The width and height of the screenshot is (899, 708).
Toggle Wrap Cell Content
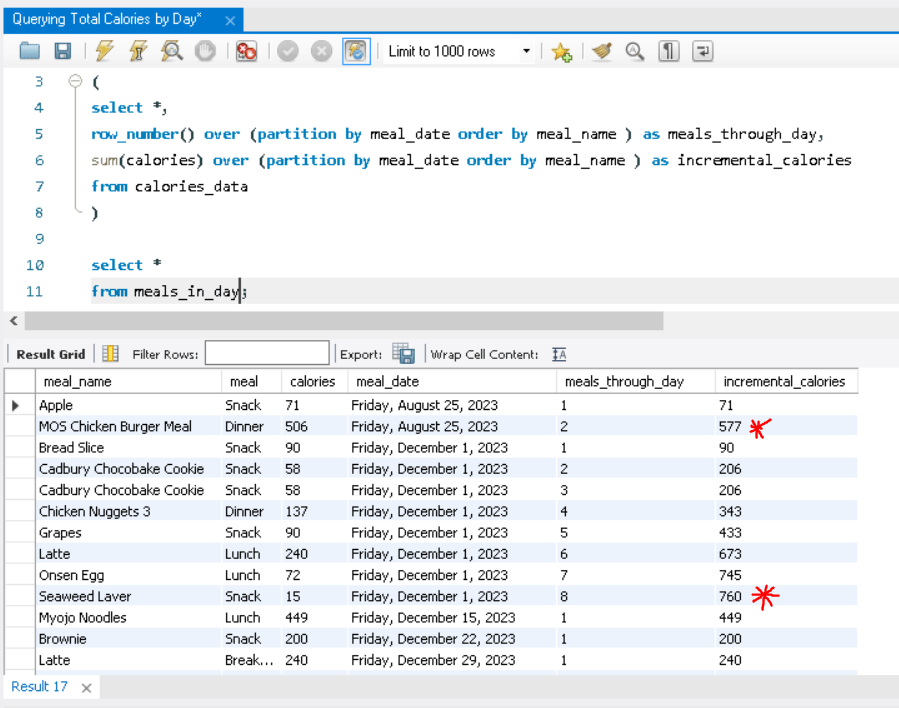click(559, 353)
